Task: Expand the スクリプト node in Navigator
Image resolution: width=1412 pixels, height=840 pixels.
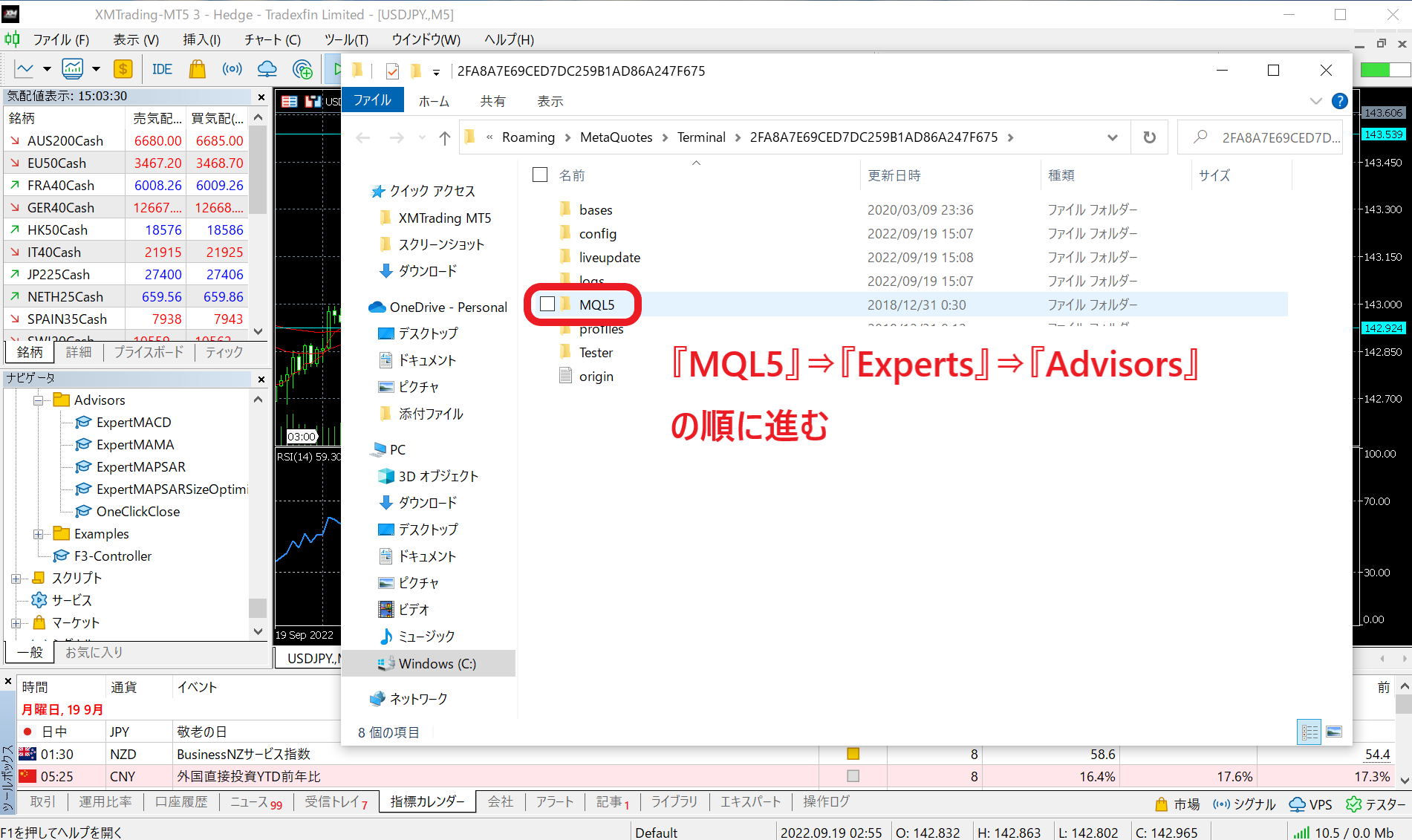Action: (x=16, y=579)
